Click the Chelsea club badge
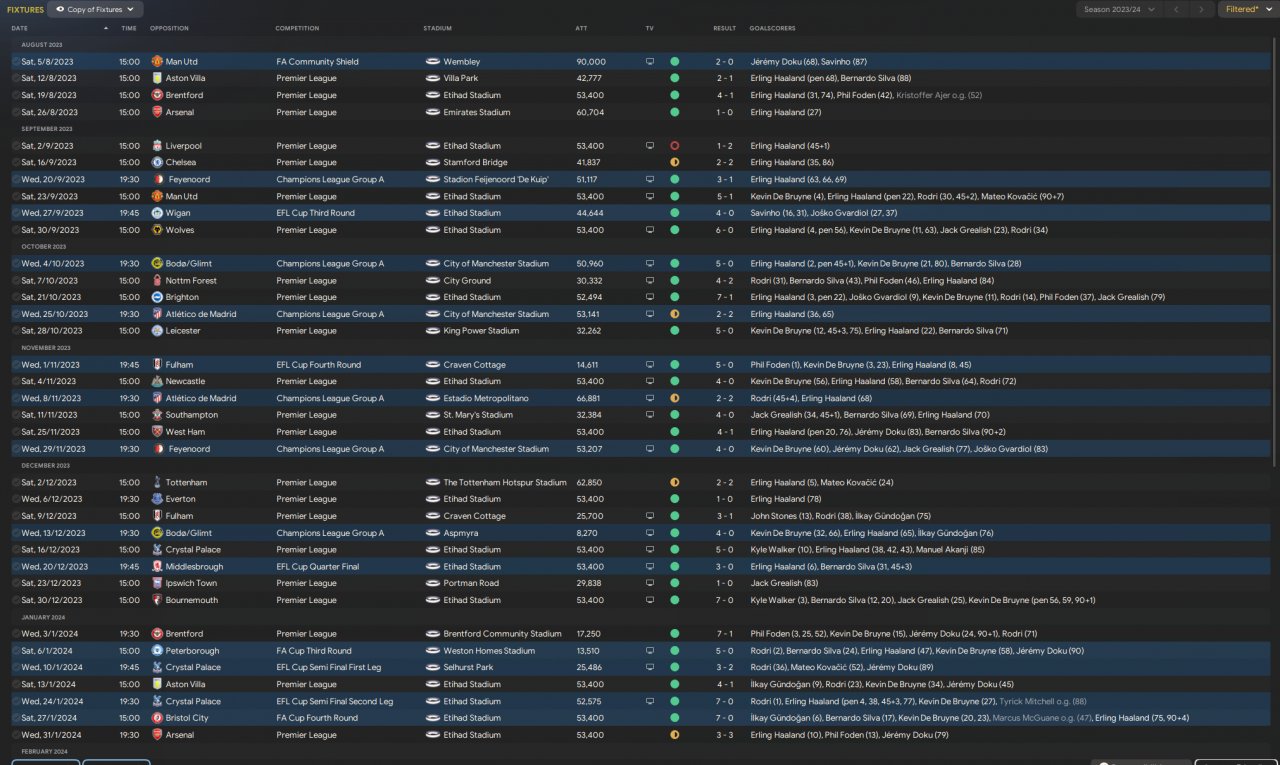Viewport: 1280px width, 765px height. point(157,162)
